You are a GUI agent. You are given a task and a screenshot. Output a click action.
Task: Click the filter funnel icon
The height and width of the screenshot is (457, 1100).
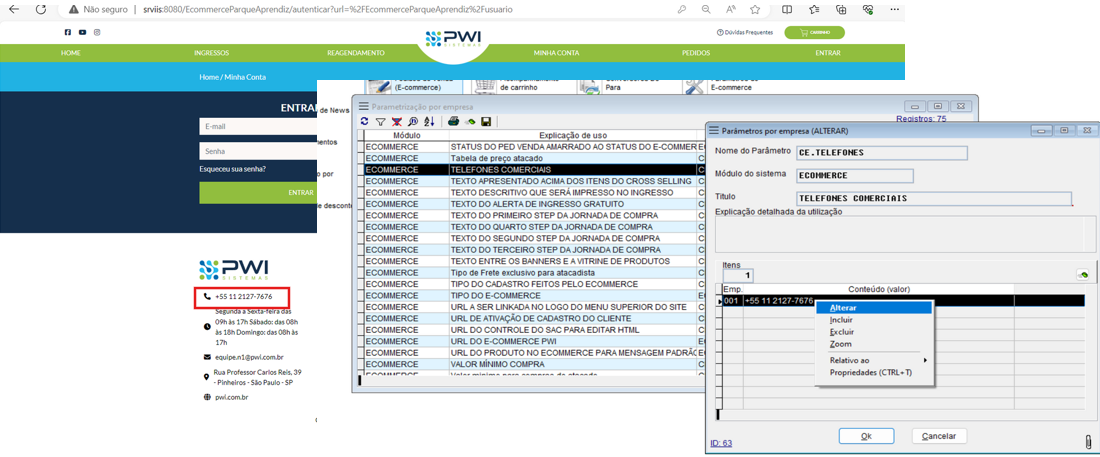tap(381, 122)
